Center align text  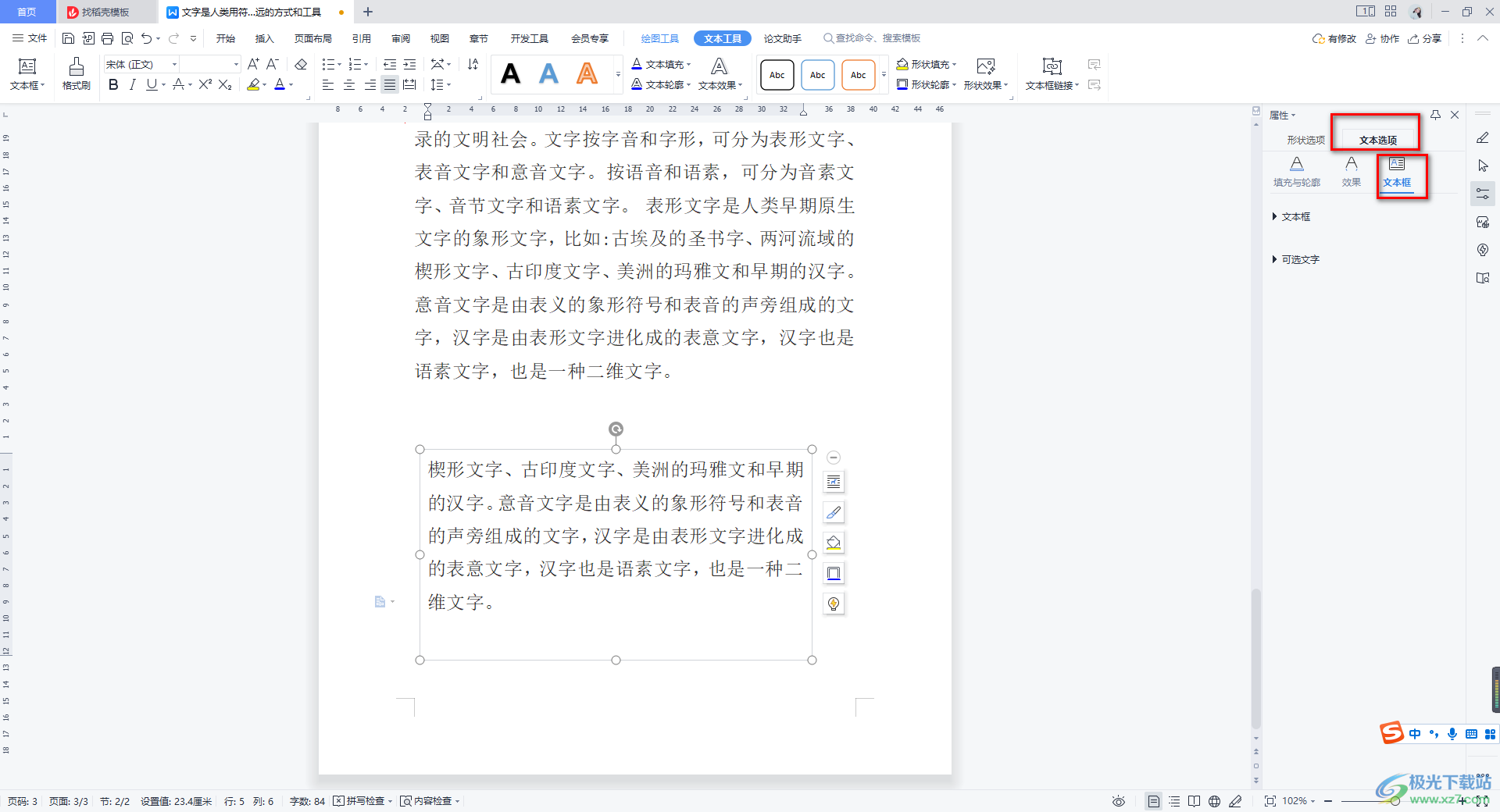pyautogui.click(x=349, y=84)
